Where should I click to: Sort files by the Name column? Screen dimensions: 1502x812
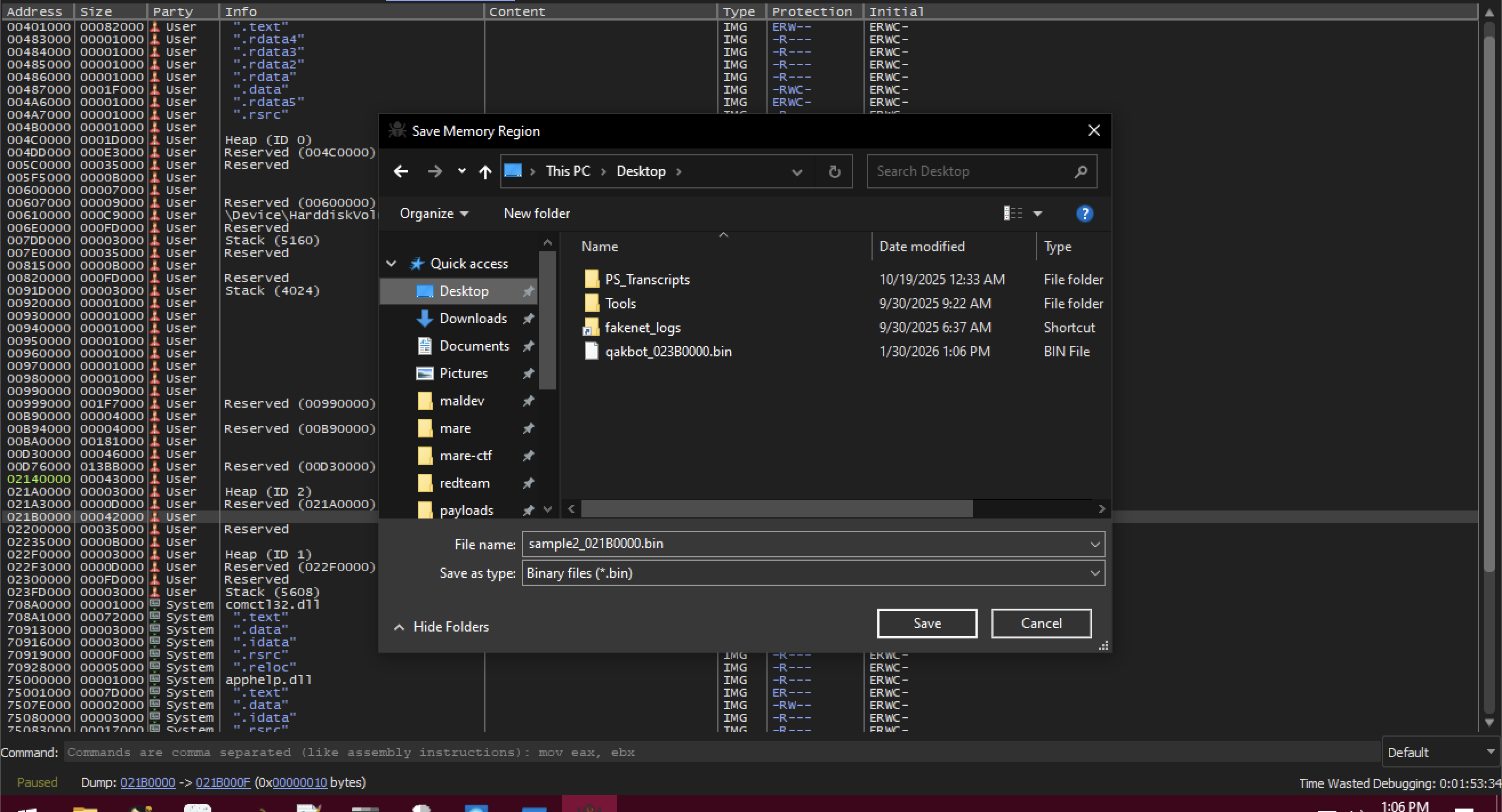(600, 246)
